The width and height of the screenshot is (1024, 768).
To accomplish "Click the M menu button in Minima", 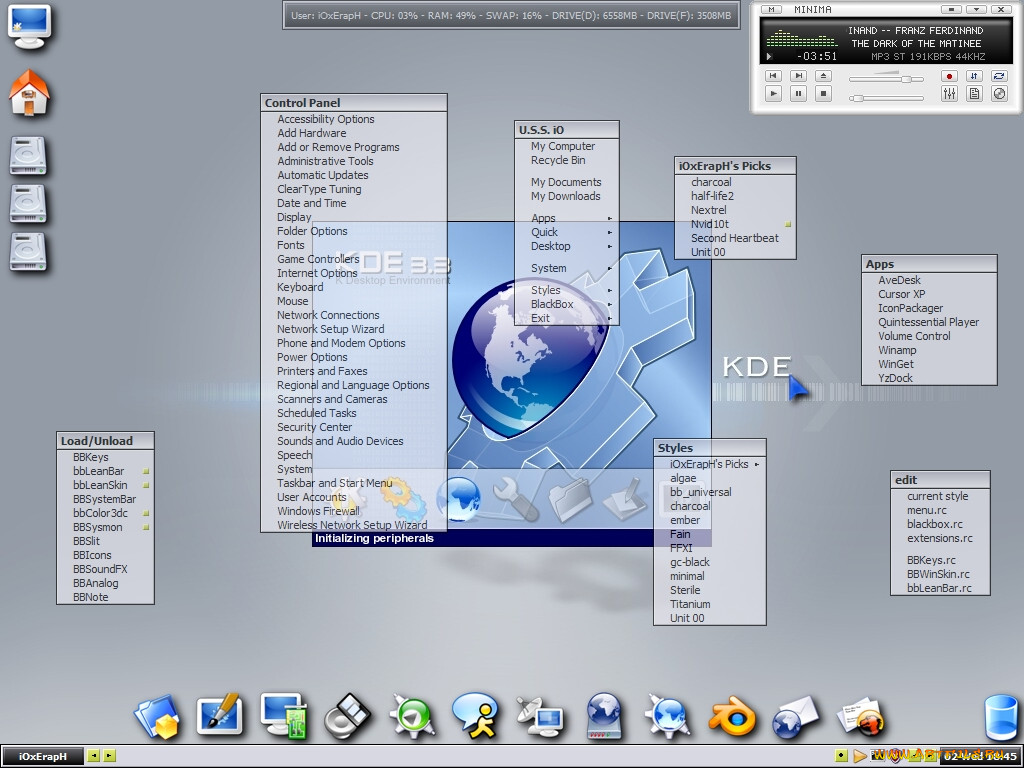I will click(771, 9).
